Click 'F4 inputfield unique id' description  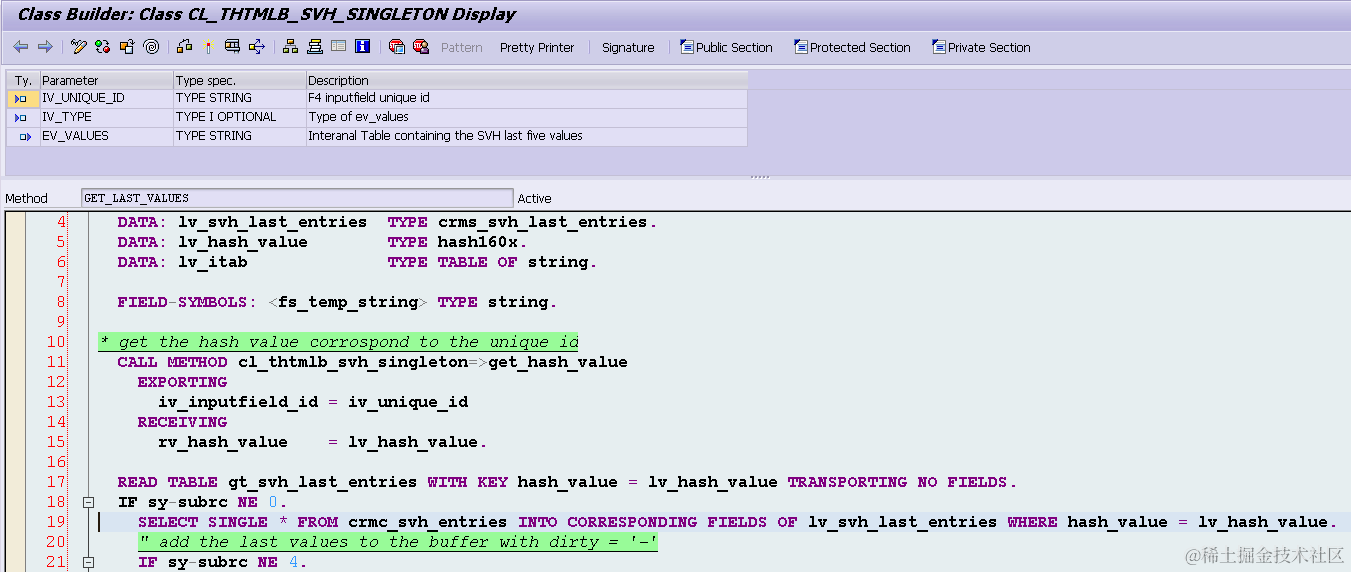click(x=526, y=98)
